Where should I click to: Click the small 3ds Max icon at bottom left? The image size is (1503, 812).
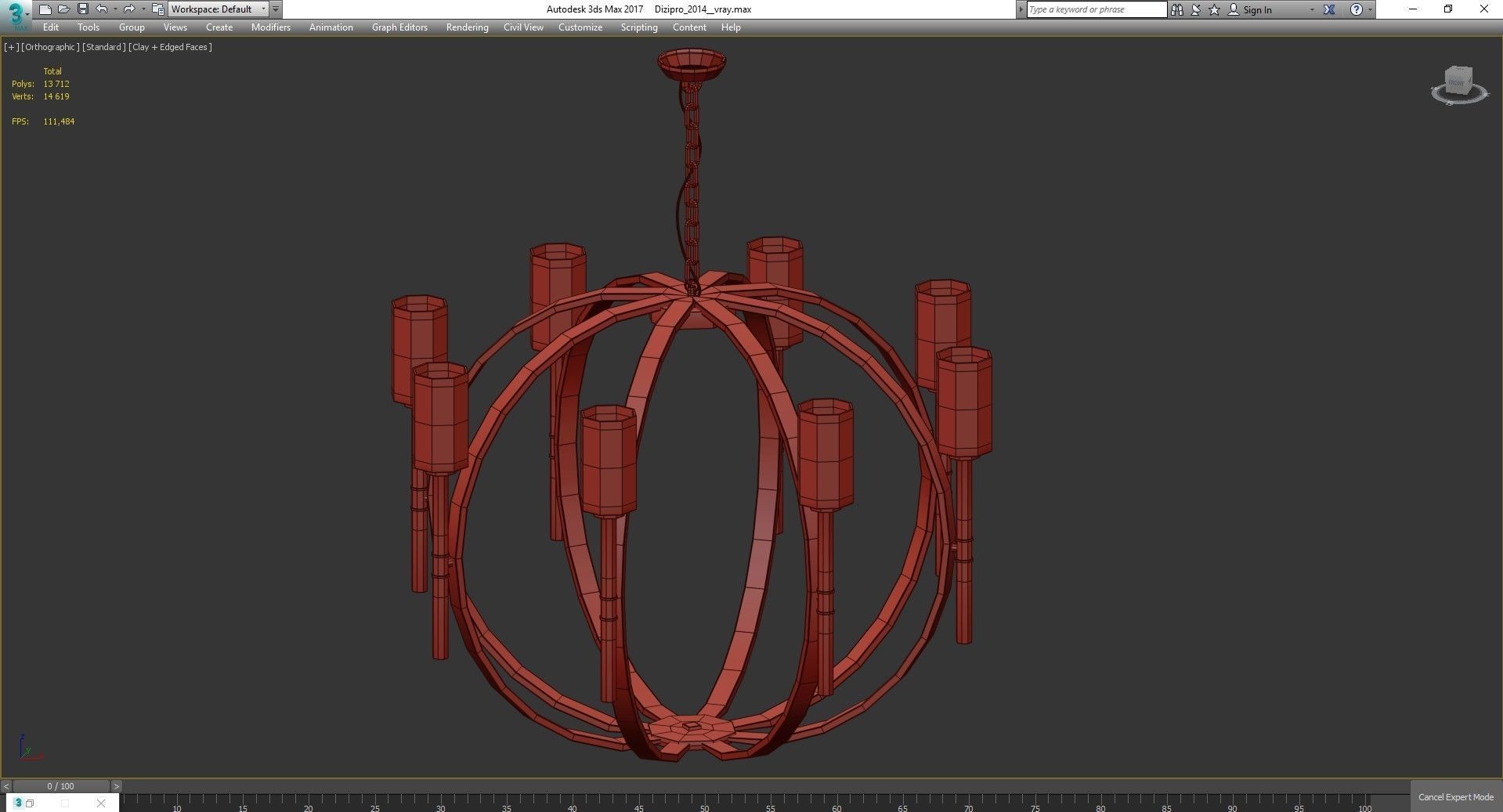point(19,803)
